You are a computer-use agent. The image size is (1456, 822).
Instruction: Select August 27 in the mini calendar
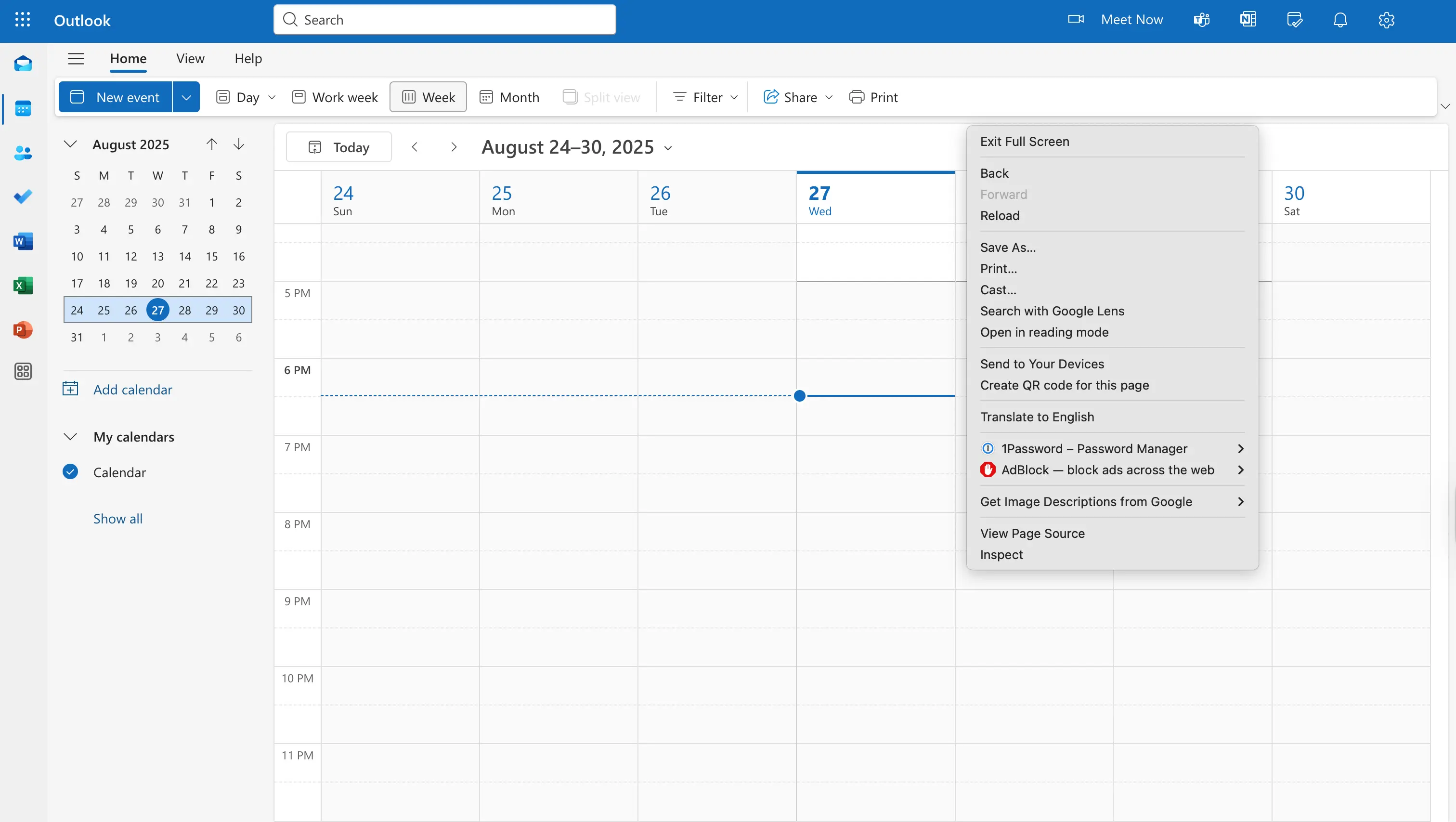point(158,310)
